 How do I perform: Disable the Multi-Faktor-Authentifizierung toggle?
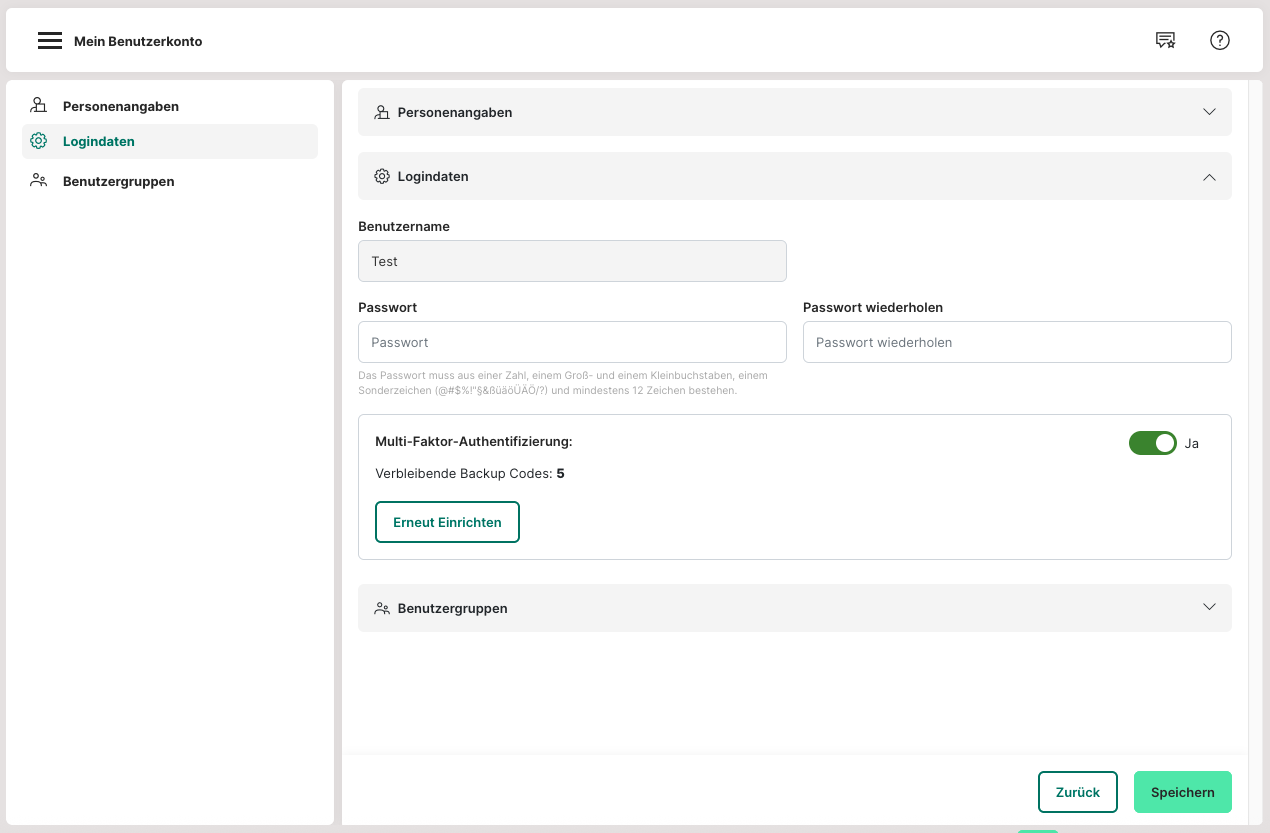click(1152, 443)
